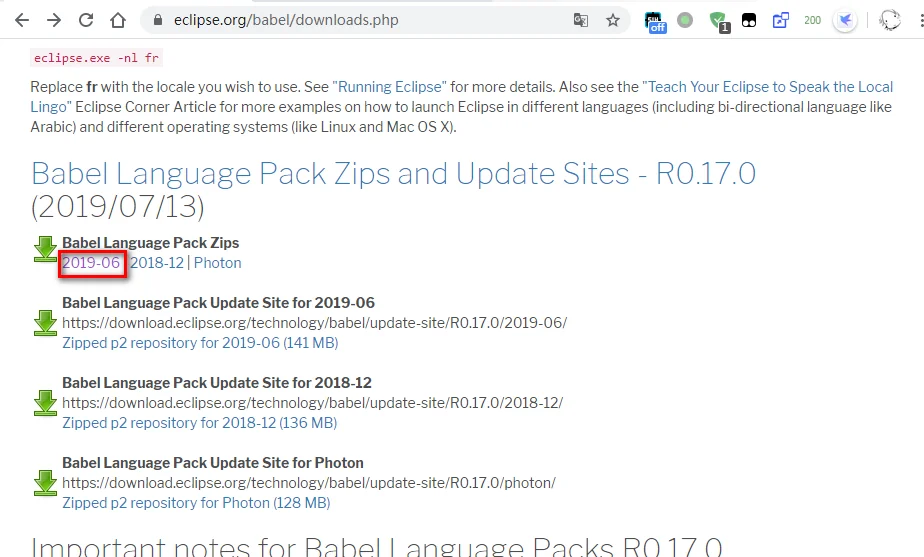Reload the page with refresh icon
The width and height of the screenshot is (924, 557).
coord(86,20)
